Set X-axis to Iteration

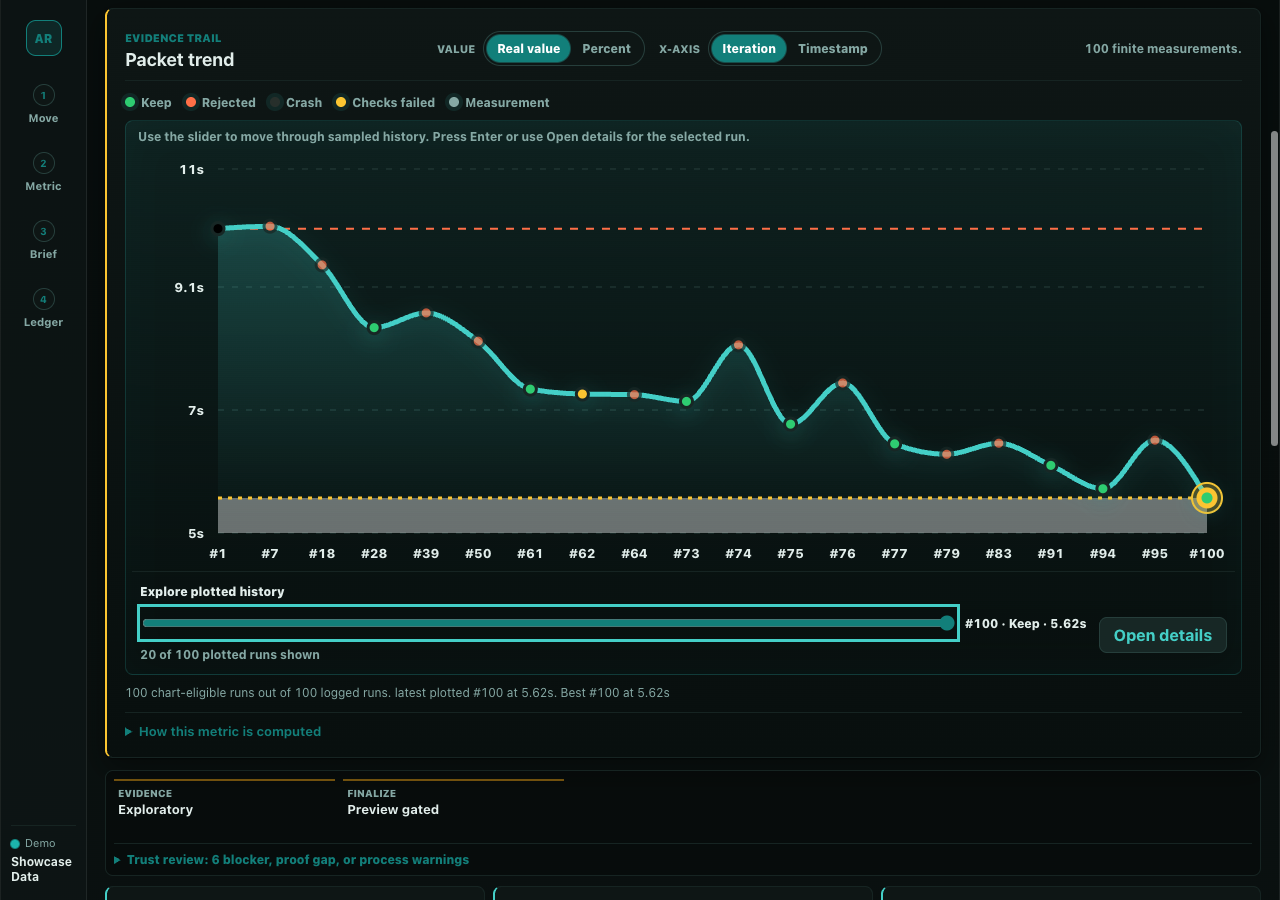coord(749,48)
